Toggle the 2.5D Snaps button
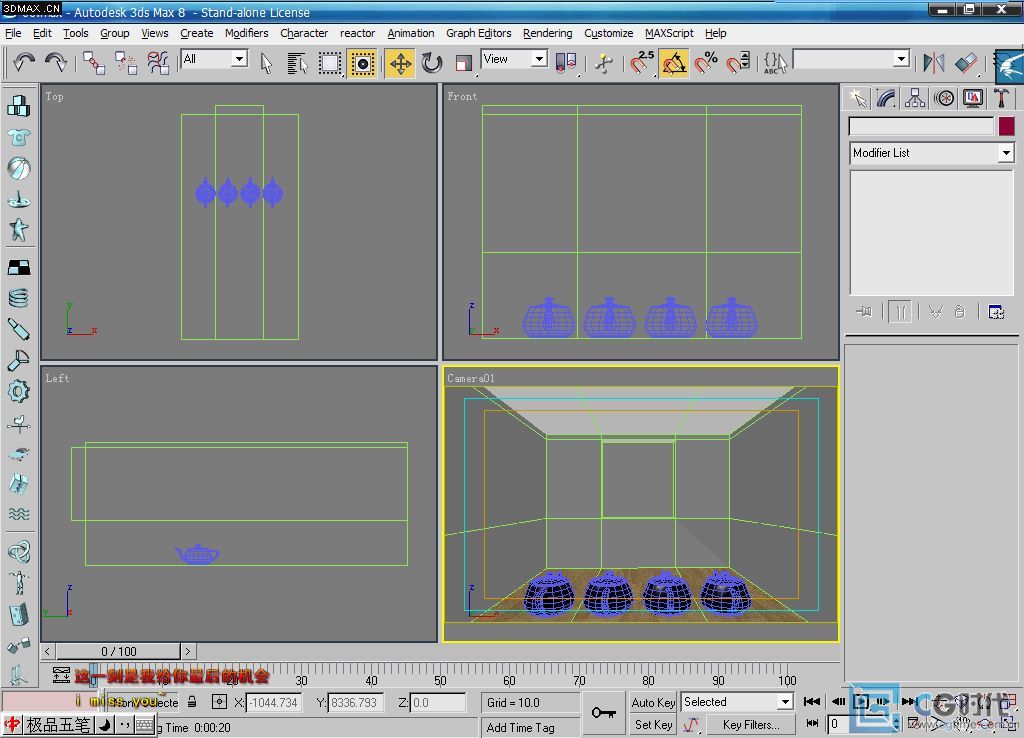The width and height of the screenshot is (1024, 738). (x=642, y=63)
